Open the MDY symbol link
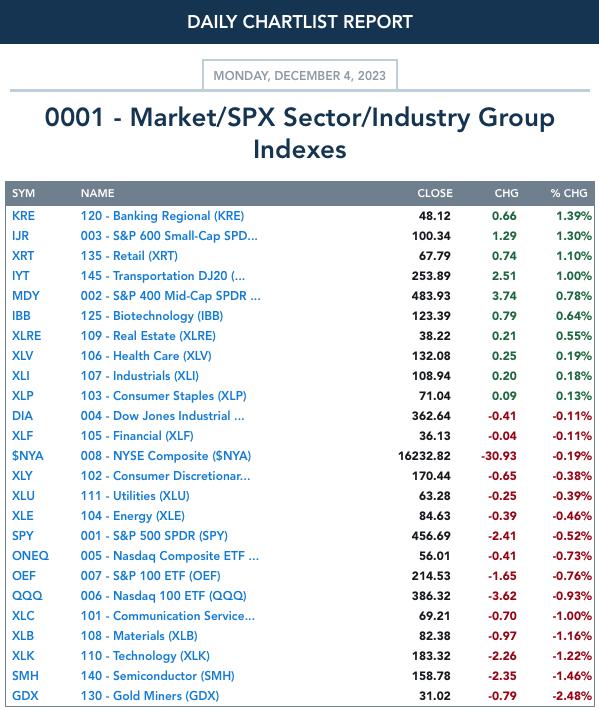599x711 pixels. [x=26, y=296]
